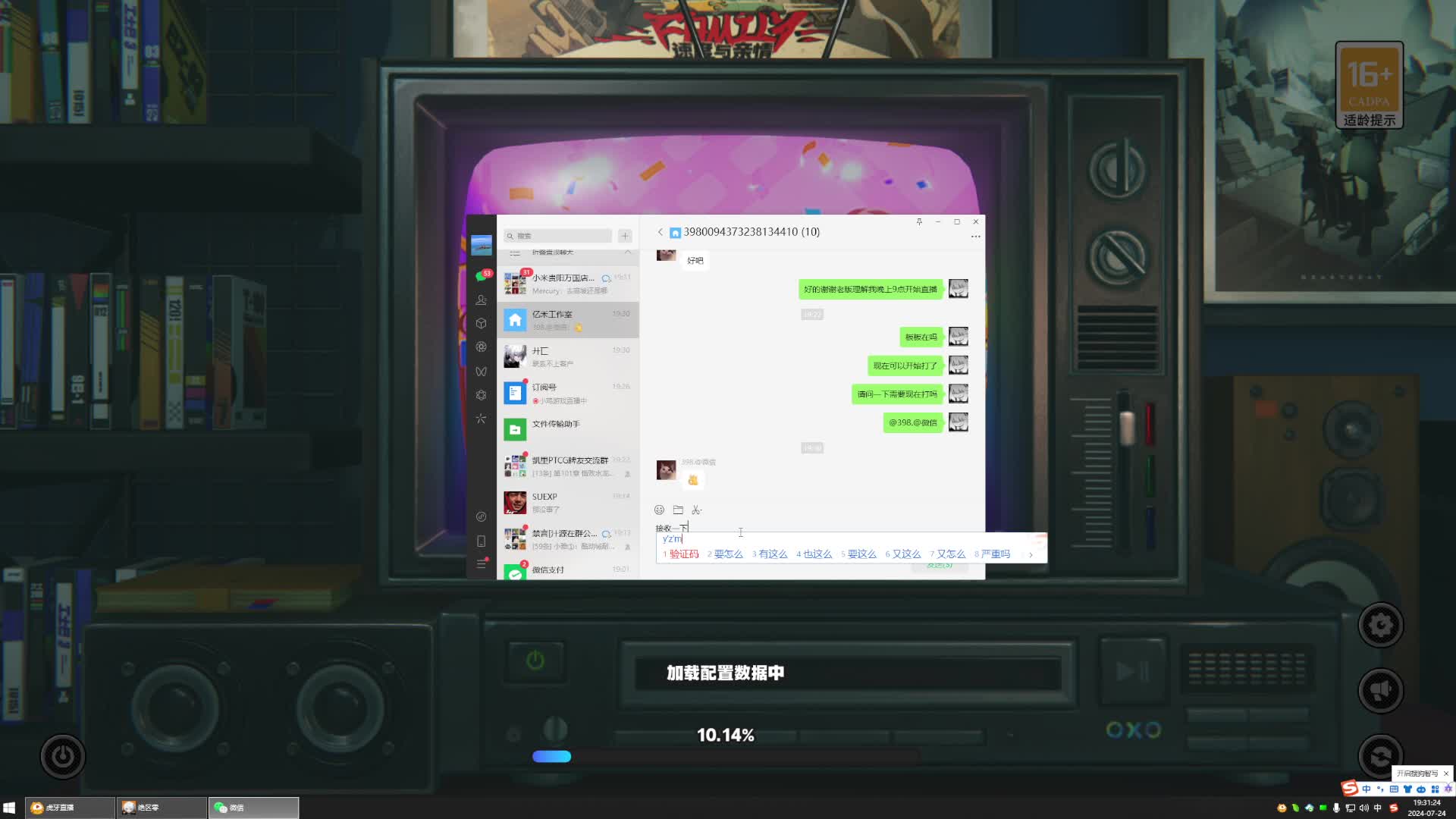
Task: Toggle the pin window on top icon
Action: 919,222
